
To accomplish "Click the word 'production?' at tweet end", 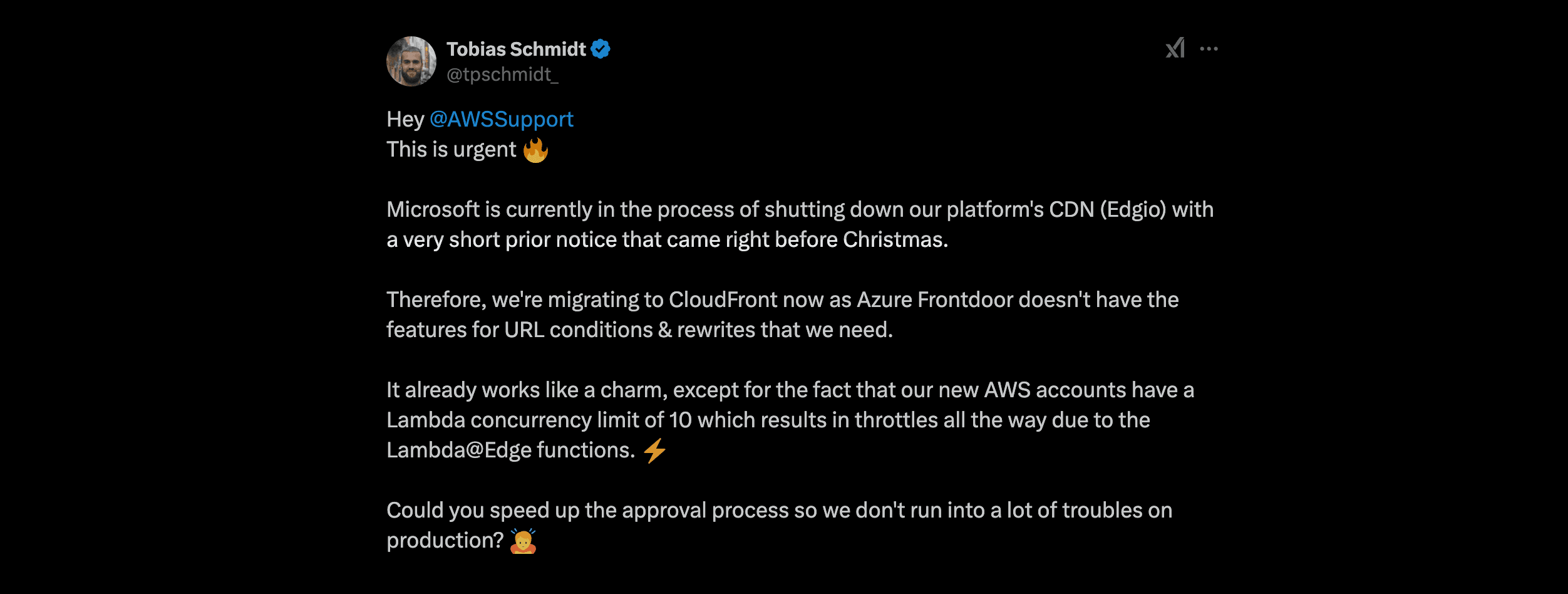I will click(445, 541).
